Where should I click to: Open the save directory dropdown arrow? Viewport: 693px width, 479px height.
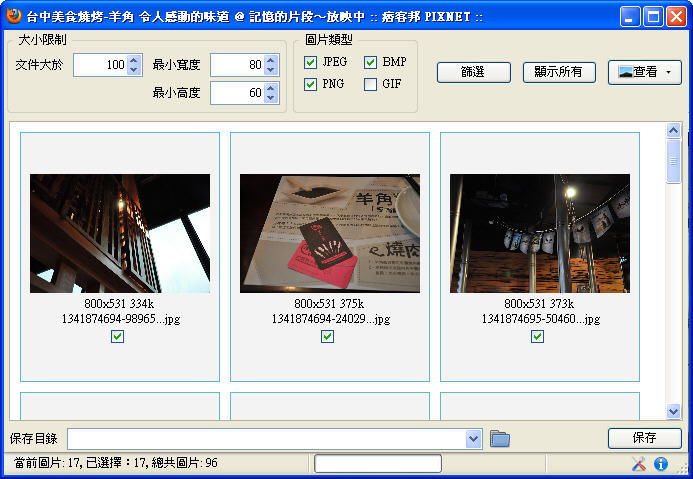(x=474, y=439)
